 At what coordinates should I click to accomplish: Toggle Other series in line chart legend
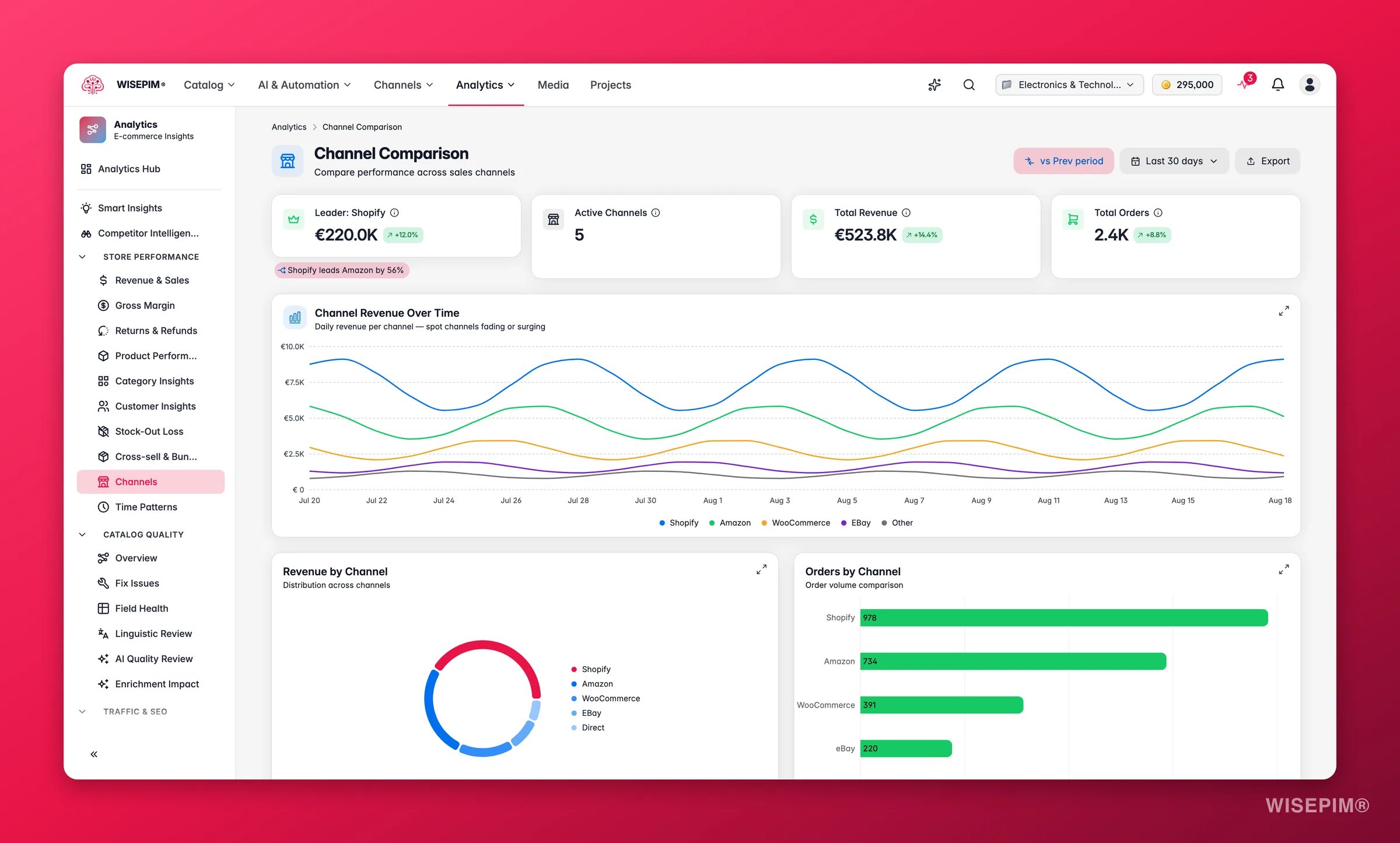(897, 523)
